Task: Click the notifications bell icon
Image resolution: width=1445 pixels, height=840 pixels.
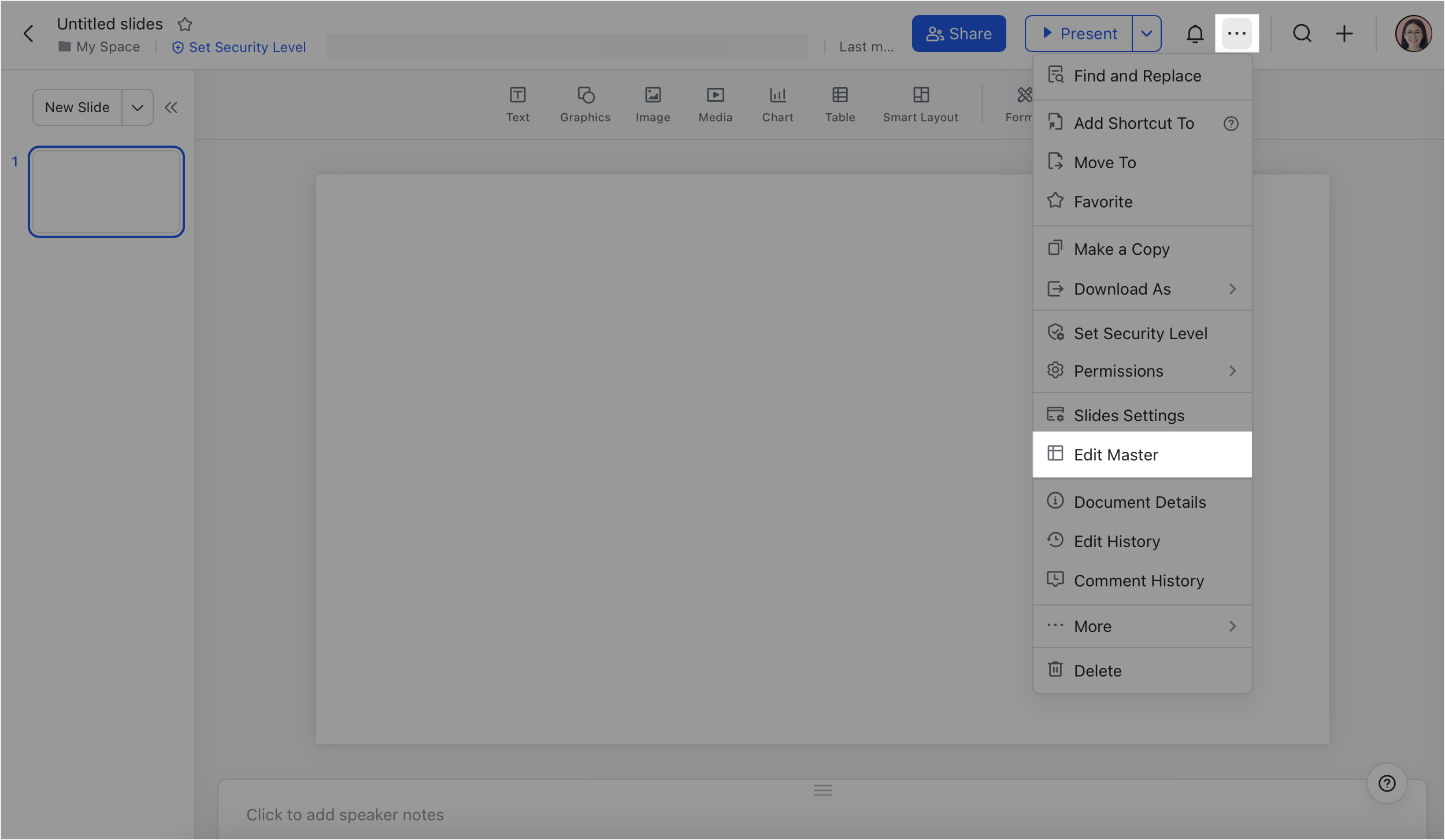Action: coord(1195,34)
